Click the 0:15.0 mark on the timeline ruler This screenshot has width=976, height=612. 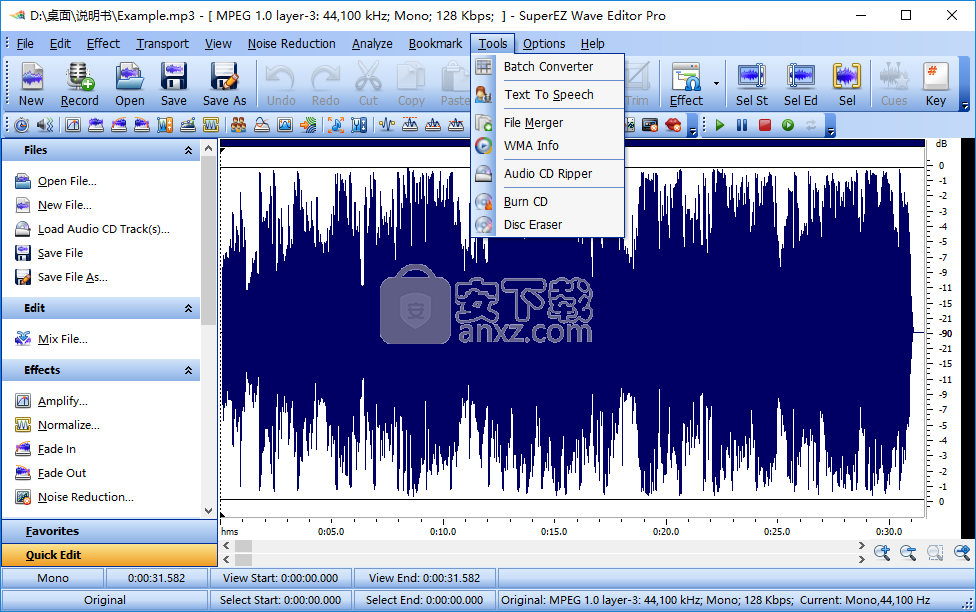[554, 532]
